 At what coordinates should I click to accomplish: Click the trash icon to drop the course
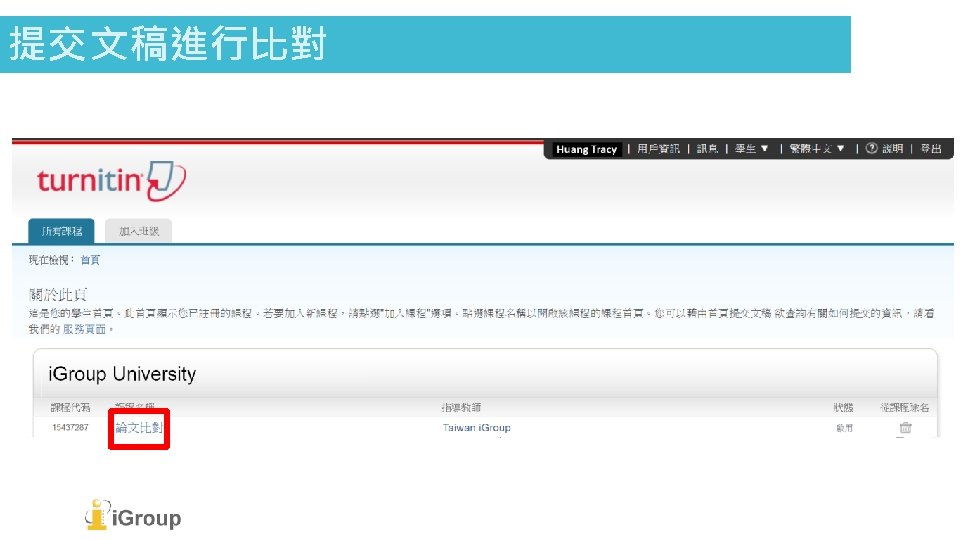906,428
